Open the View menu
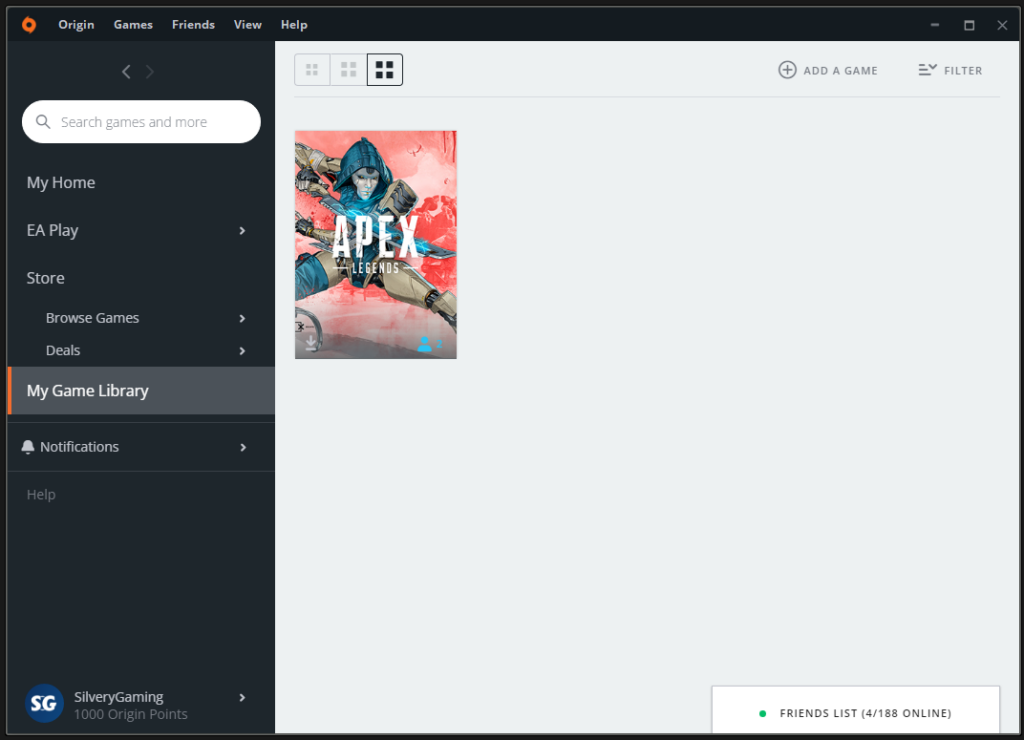This screenshot has height=740, width=1024. [248, 25]
